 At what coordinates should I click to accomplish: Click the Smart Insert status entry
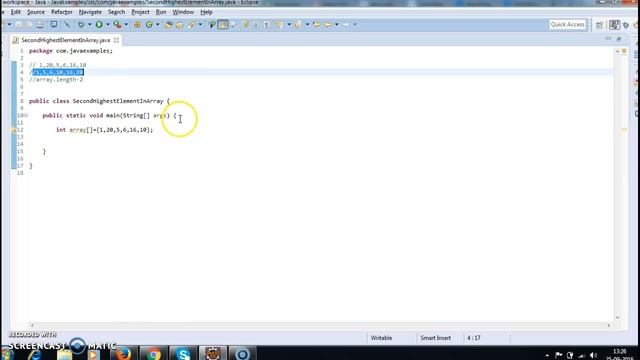pos(436,338)
